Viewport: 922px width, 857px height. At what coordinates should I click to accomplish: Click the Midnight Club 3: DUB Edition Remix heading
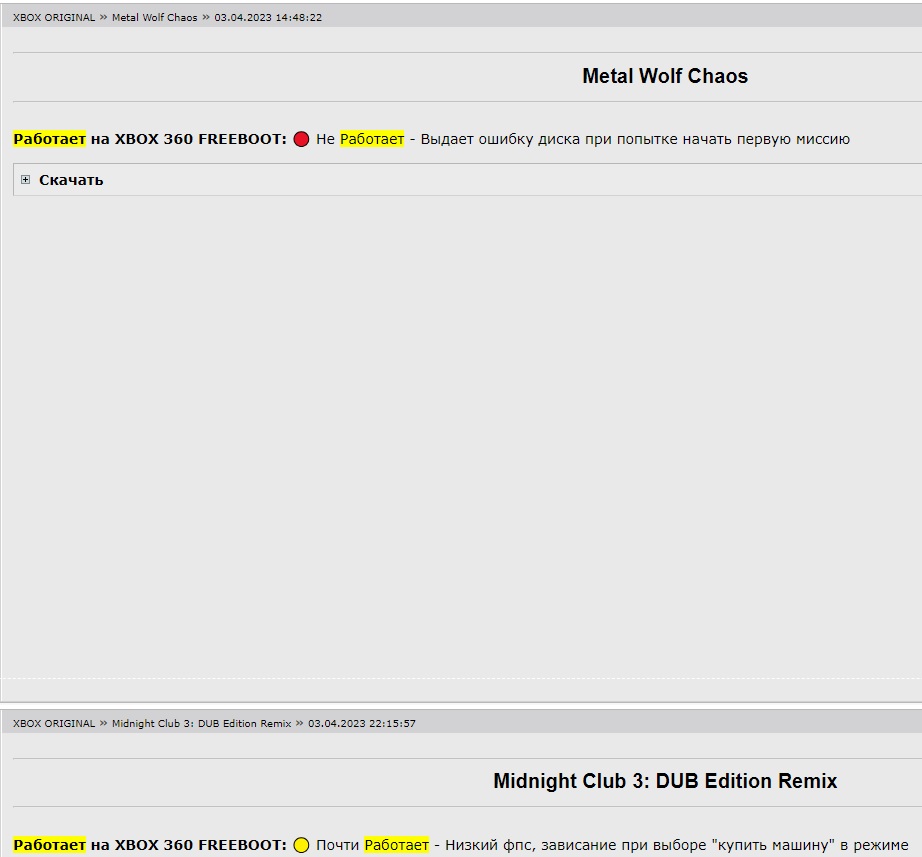click(x=665, y=781)
